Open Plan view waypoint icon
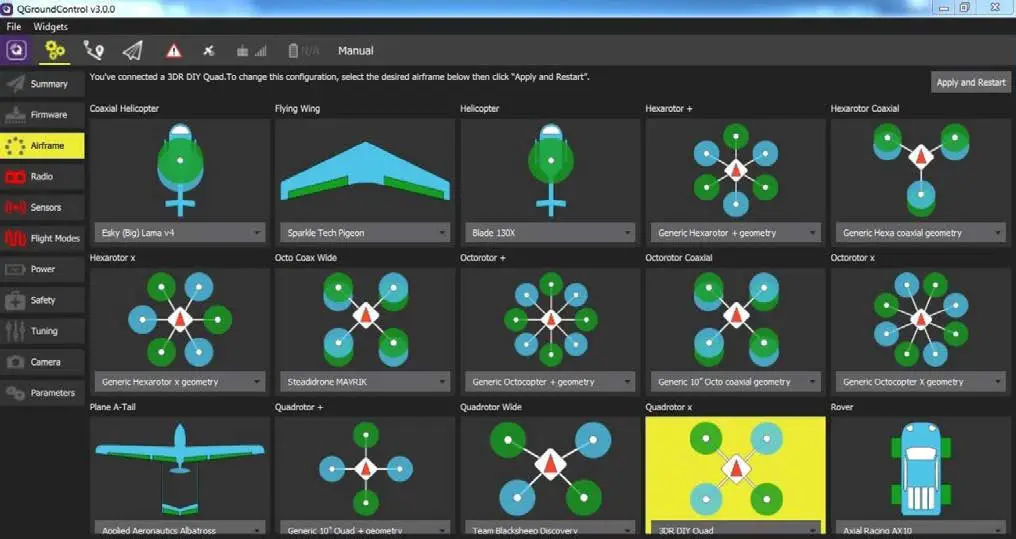This screenshot has height=539, width=1016. coord(94,50)
